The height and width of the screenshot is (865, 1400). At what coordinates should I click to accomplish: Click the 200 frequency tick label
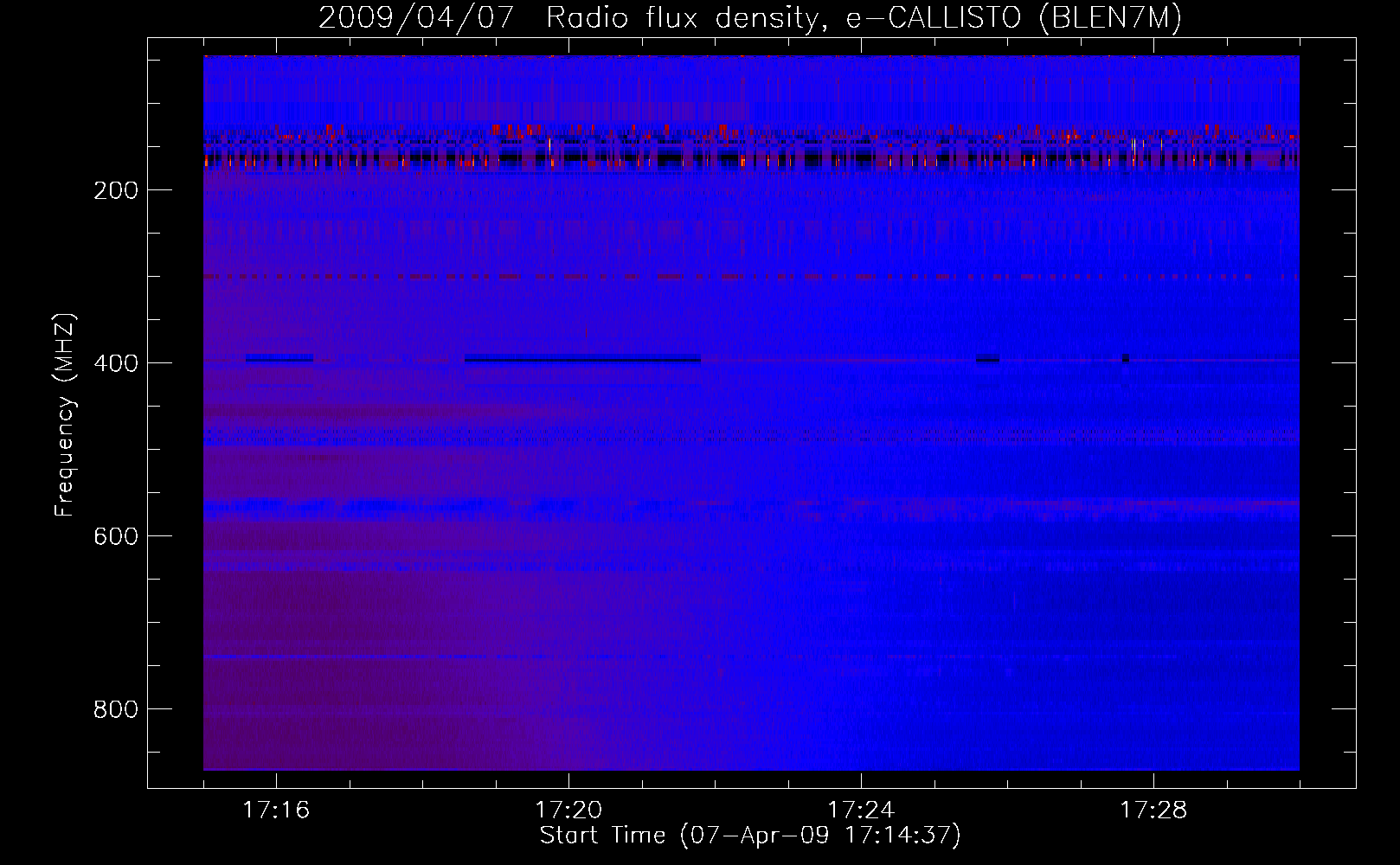pyautogui.click(x=116, y=190)
